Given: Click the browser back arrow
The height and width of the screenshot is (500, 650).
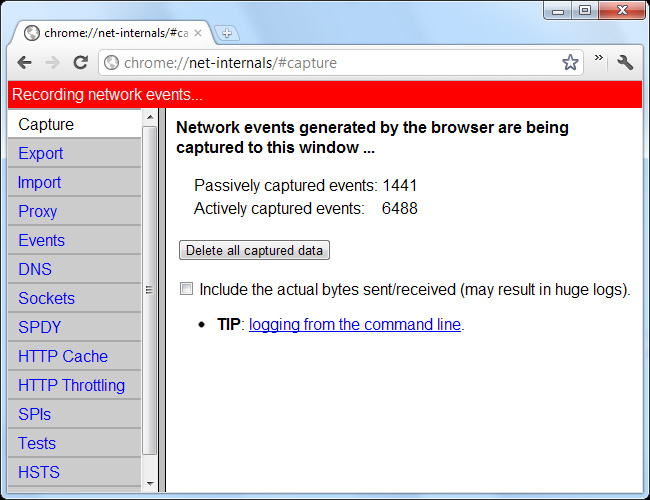Looking at the screenshot, I should click(25, 63).
